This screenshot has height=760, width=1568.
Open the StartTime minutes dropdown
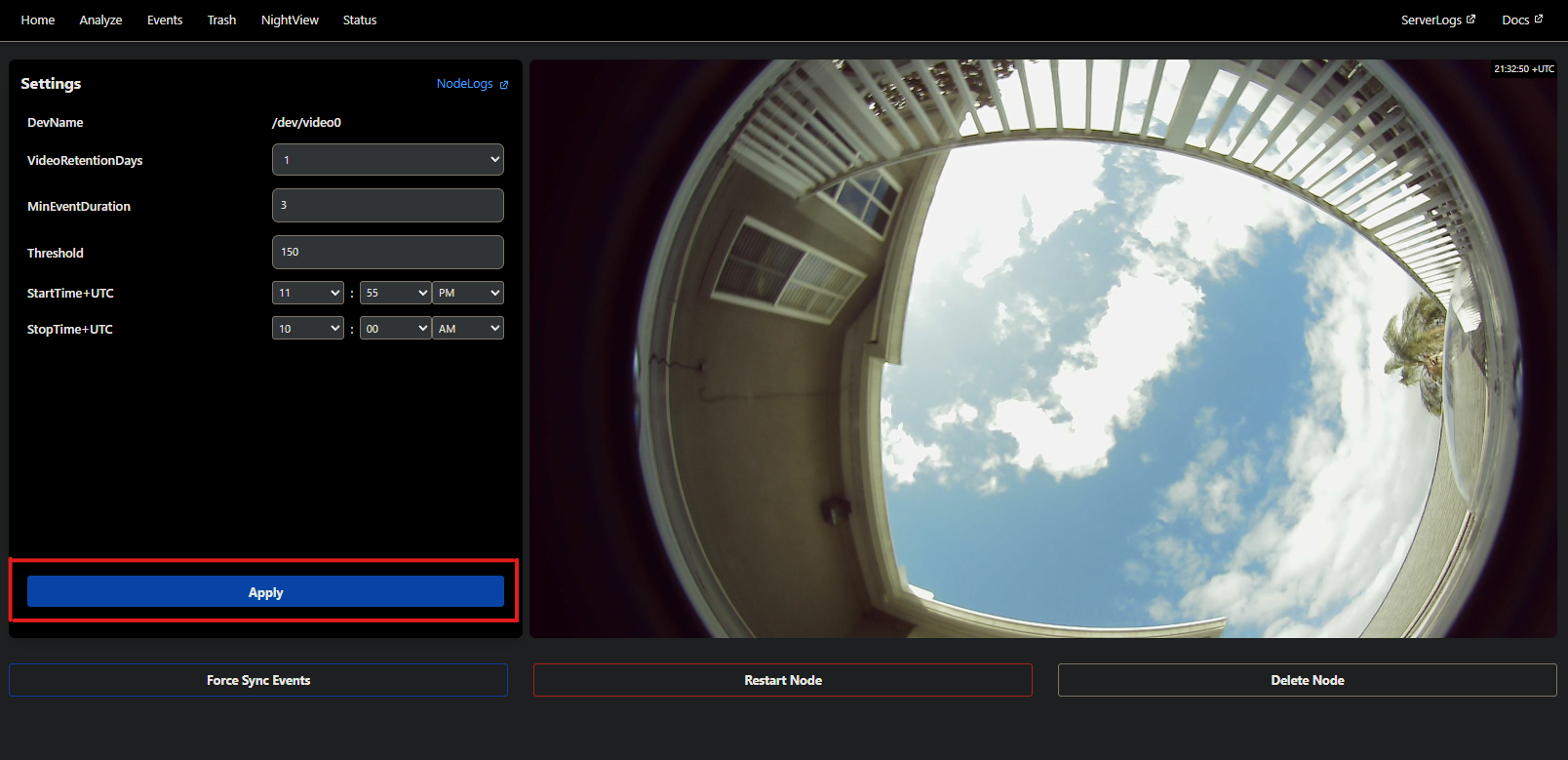pos(395,293)
